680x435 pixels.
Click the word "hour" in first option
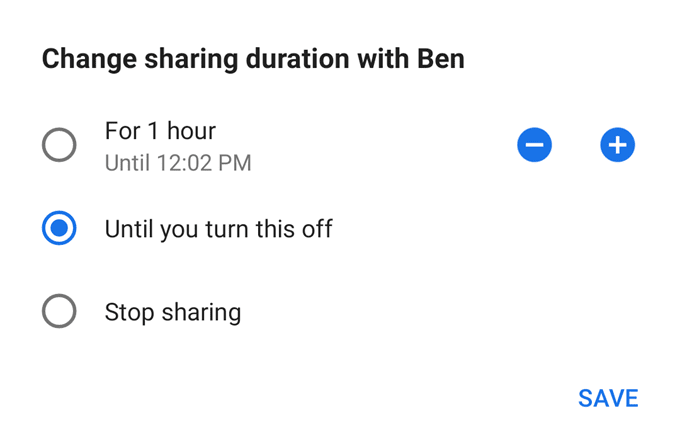188,131
